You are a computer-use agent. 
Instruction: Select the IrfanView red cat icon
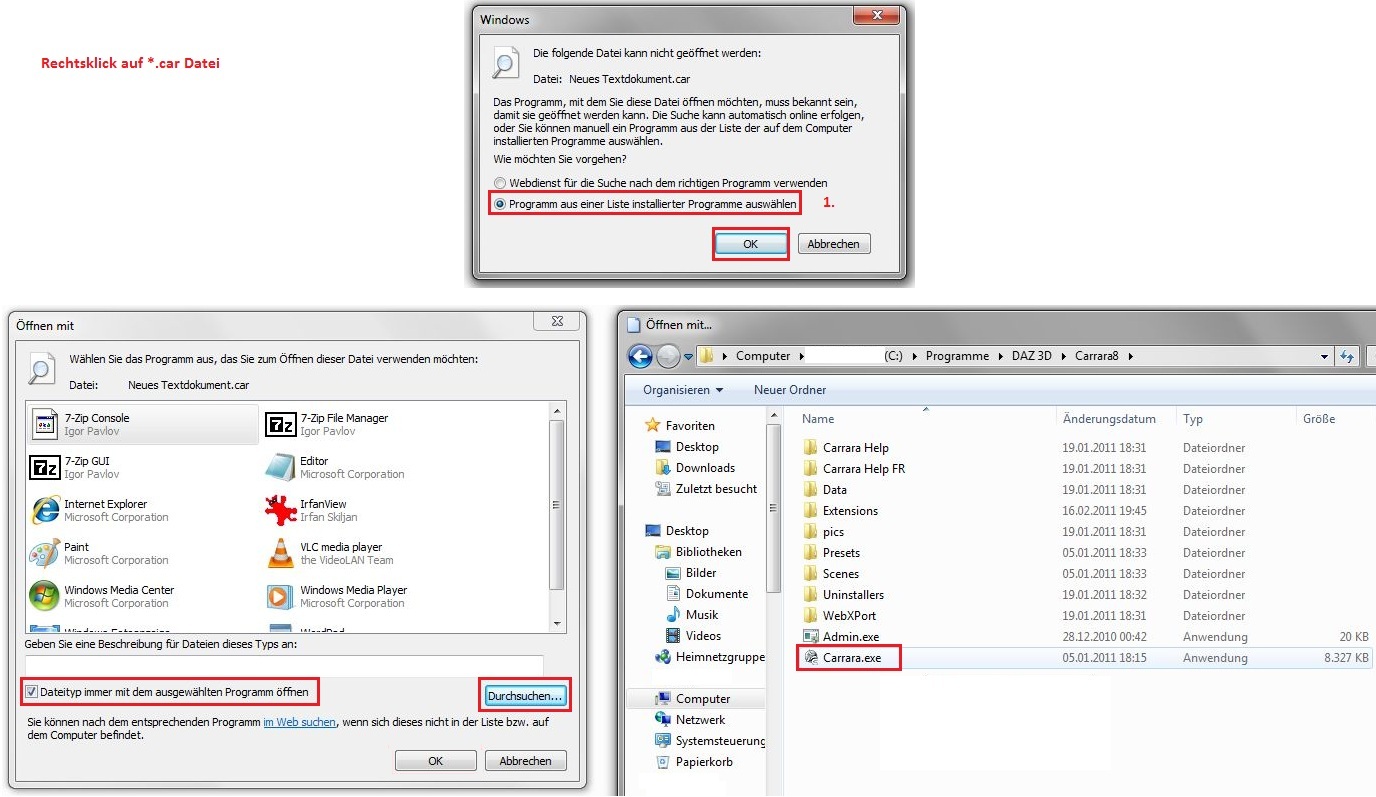(280, 510)
